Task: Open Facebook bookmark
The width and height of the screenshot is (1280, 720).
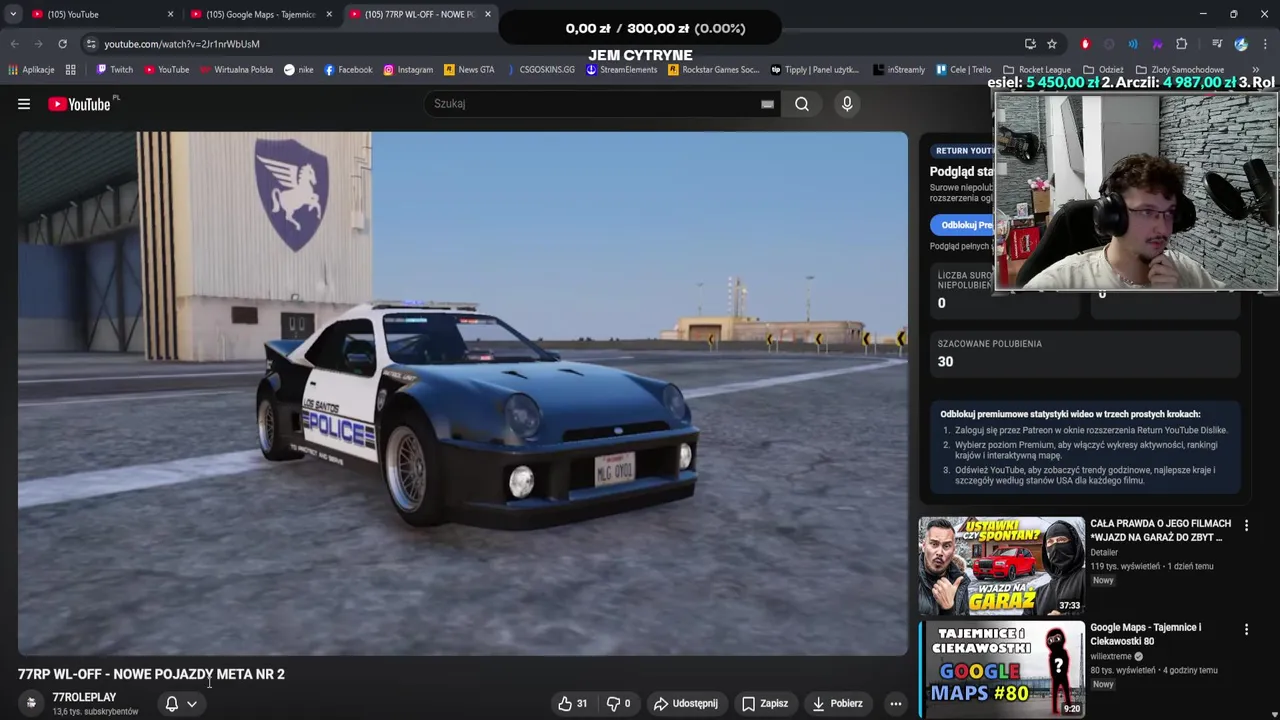Action: (x=348, y=70)
